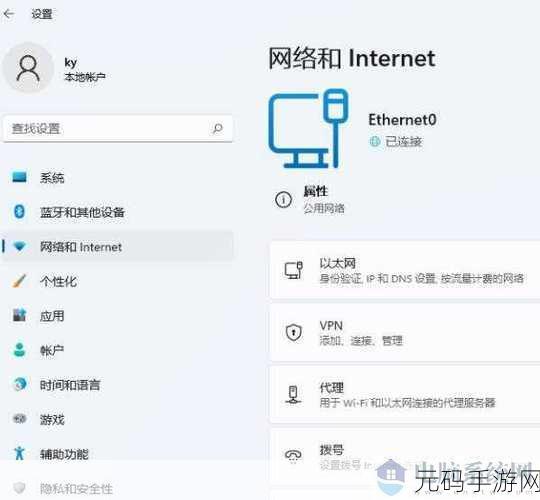Click the 网络和 Internet page heading
This screenshot has height=500, width=540.
click(352, 58)
